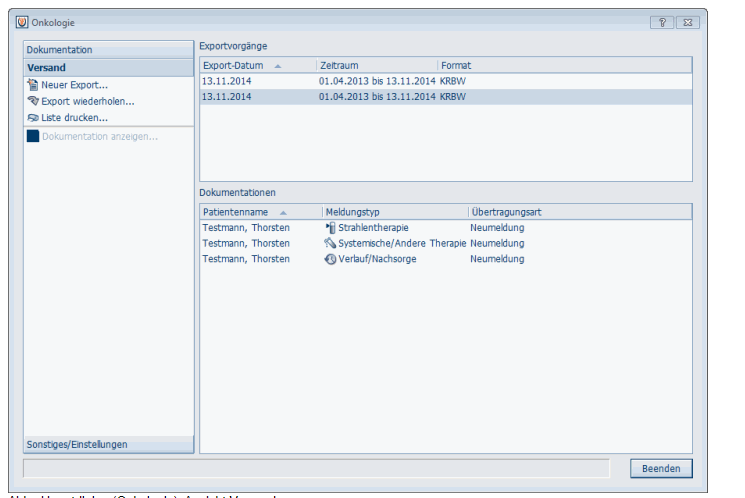Choose Export wiederholen...
This screenshot has width=745, height=498.
[88, 101]
